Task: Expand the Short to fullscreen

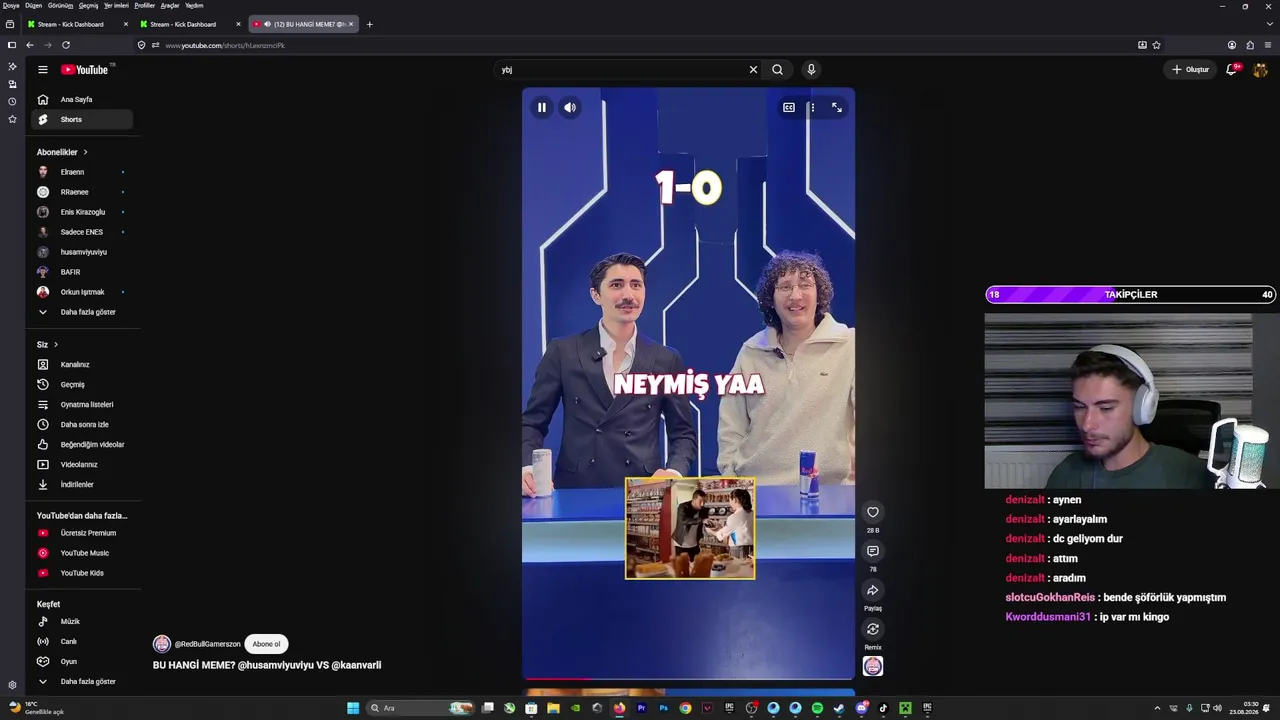Action: [x=837, y=107]
